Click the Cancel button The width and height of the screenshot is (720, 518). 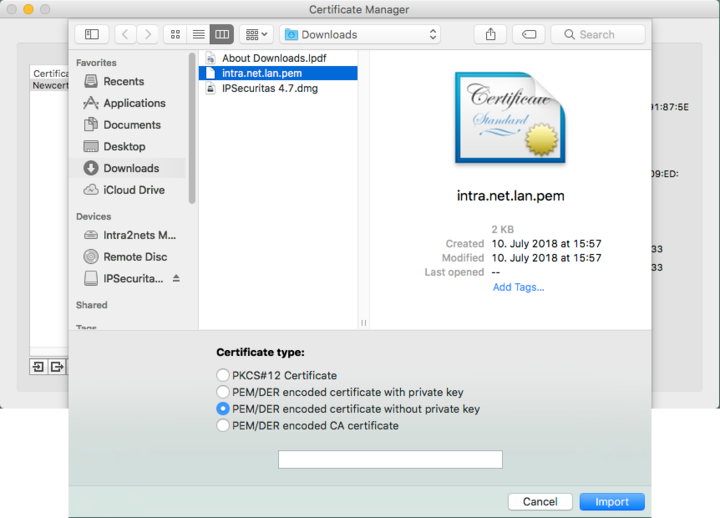540,501
